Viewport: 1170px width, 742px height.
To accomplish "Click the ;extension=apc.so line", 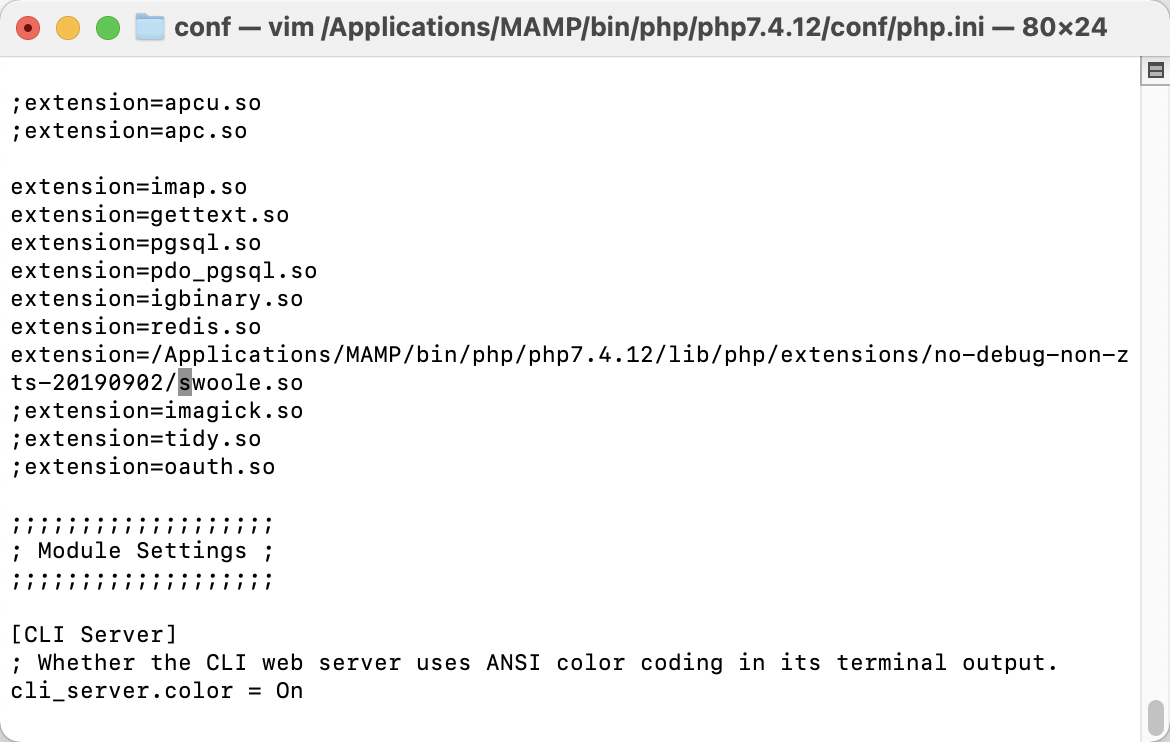I will tap(129, 131).
